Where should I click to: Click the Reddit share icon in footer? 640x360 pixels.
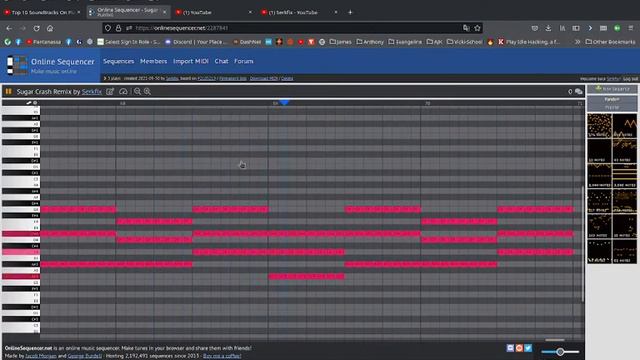coord(519,348)
